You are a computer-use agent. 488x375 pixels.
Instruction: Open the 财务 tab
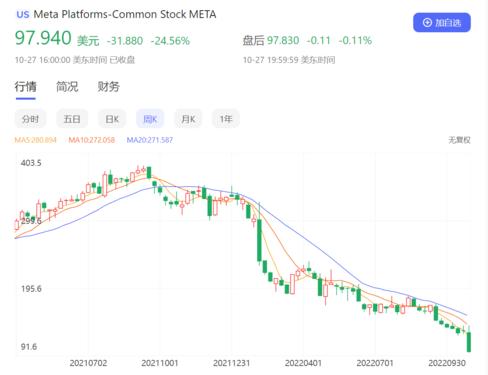tap(109, 87)
